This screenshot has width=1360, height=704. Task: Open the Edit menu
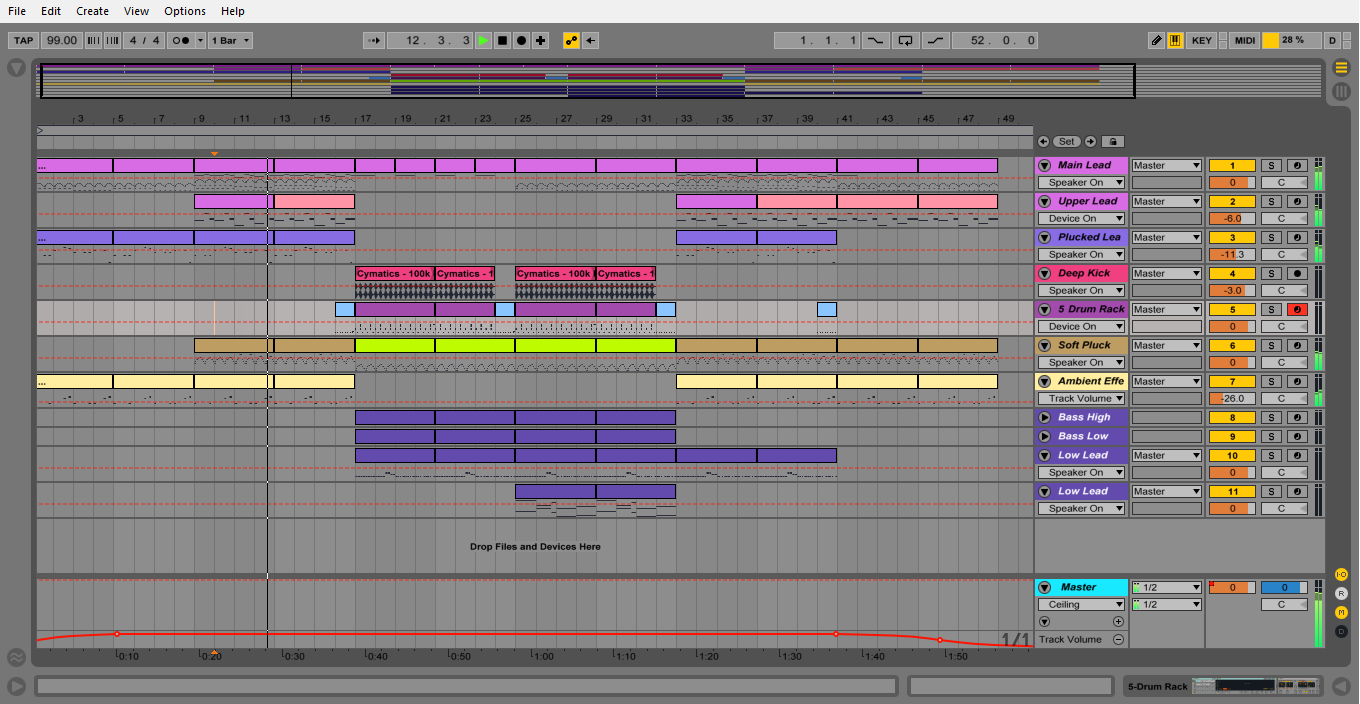click(x=51, y=11)
